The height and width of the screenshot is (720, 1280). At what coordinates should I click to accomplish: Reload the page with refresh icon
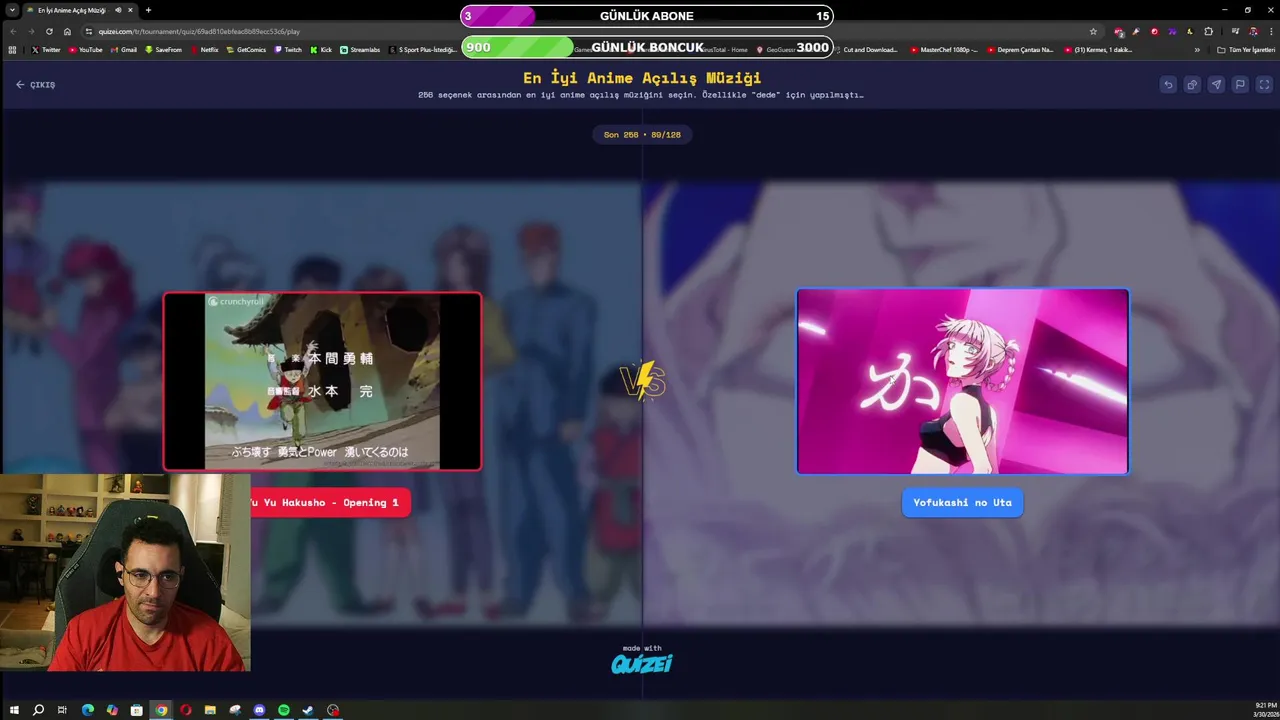49,31
